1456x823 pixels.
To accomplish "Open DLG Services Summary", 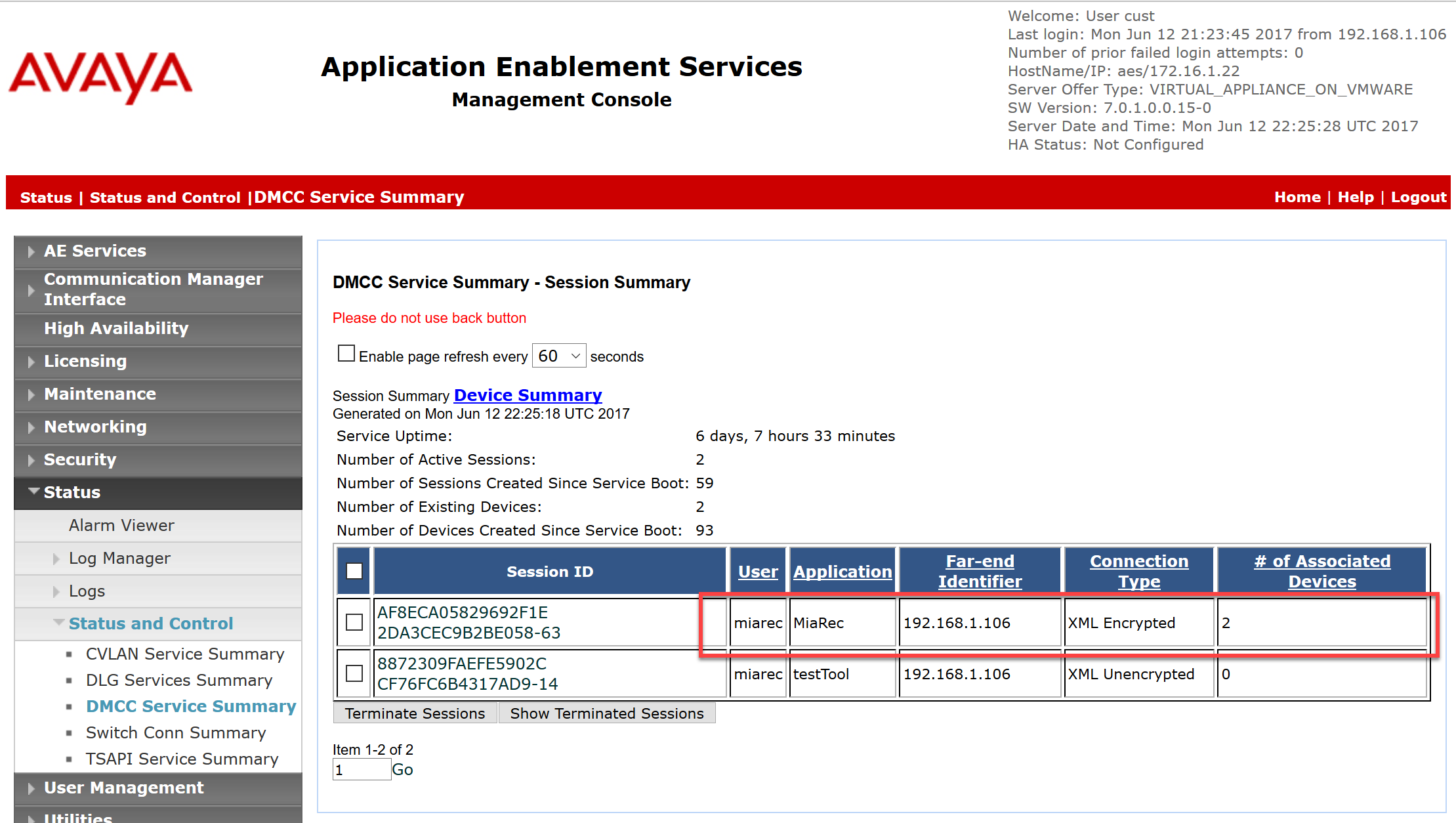I will coord(179,681).
